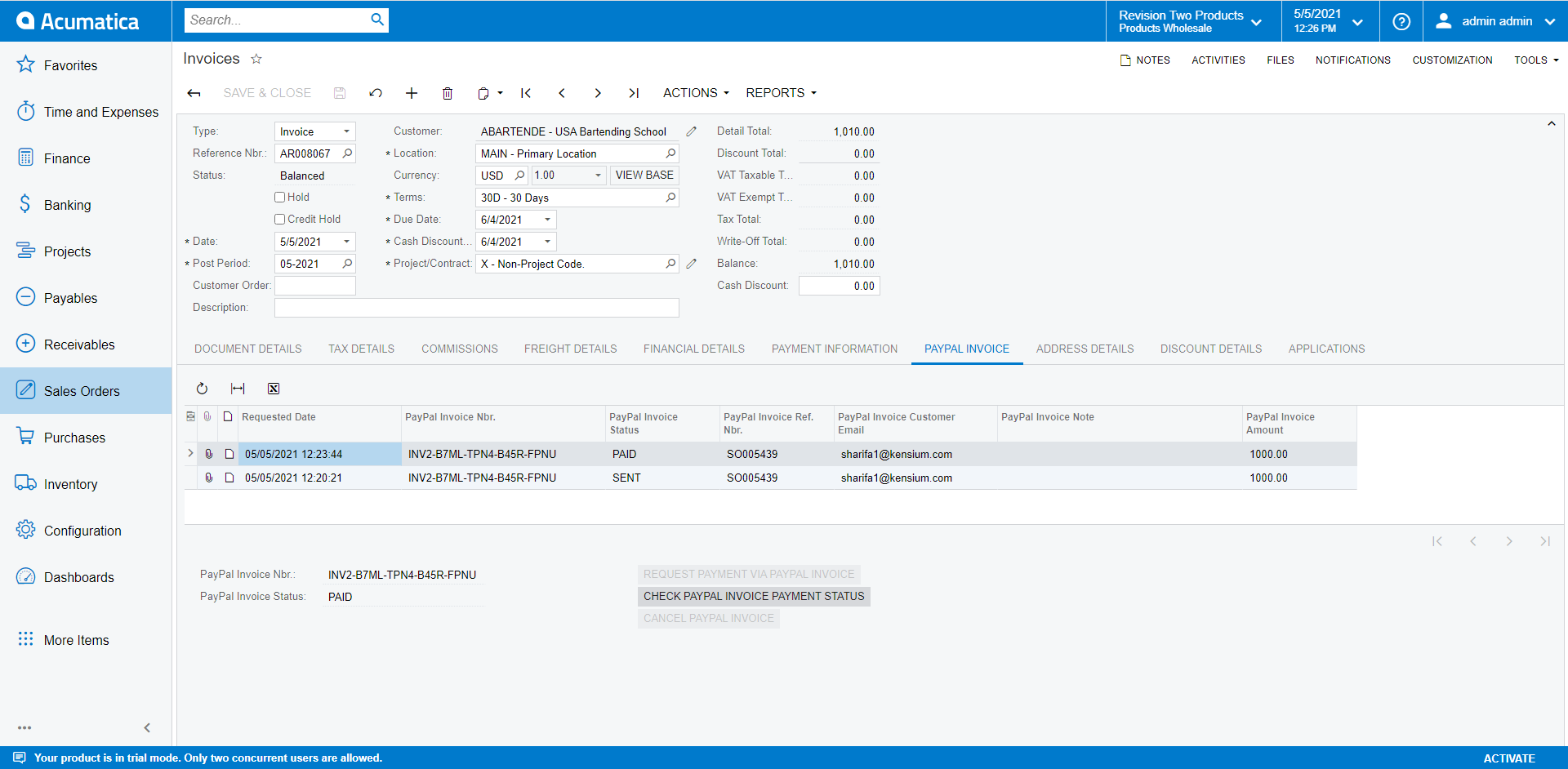This screenshot has height=769, width=1568.
Task: Go to the next record
Action: tap(598, 93)
